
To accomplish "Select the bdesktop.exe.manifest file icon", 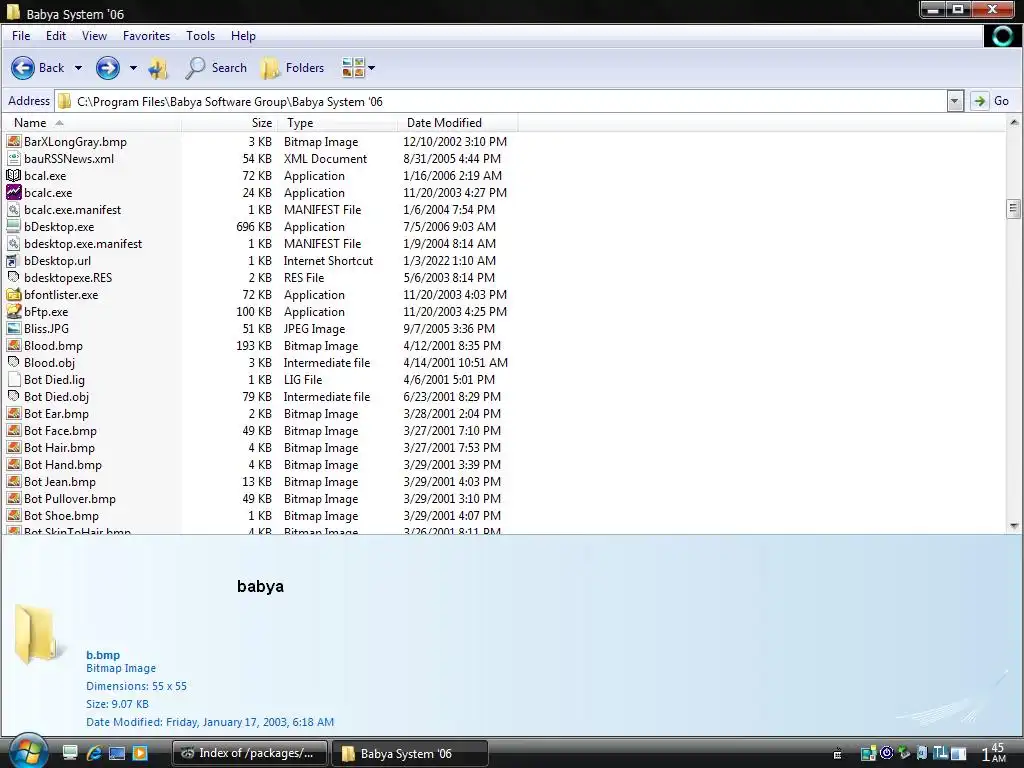I will pyautogui.click(x=13, y=244).
